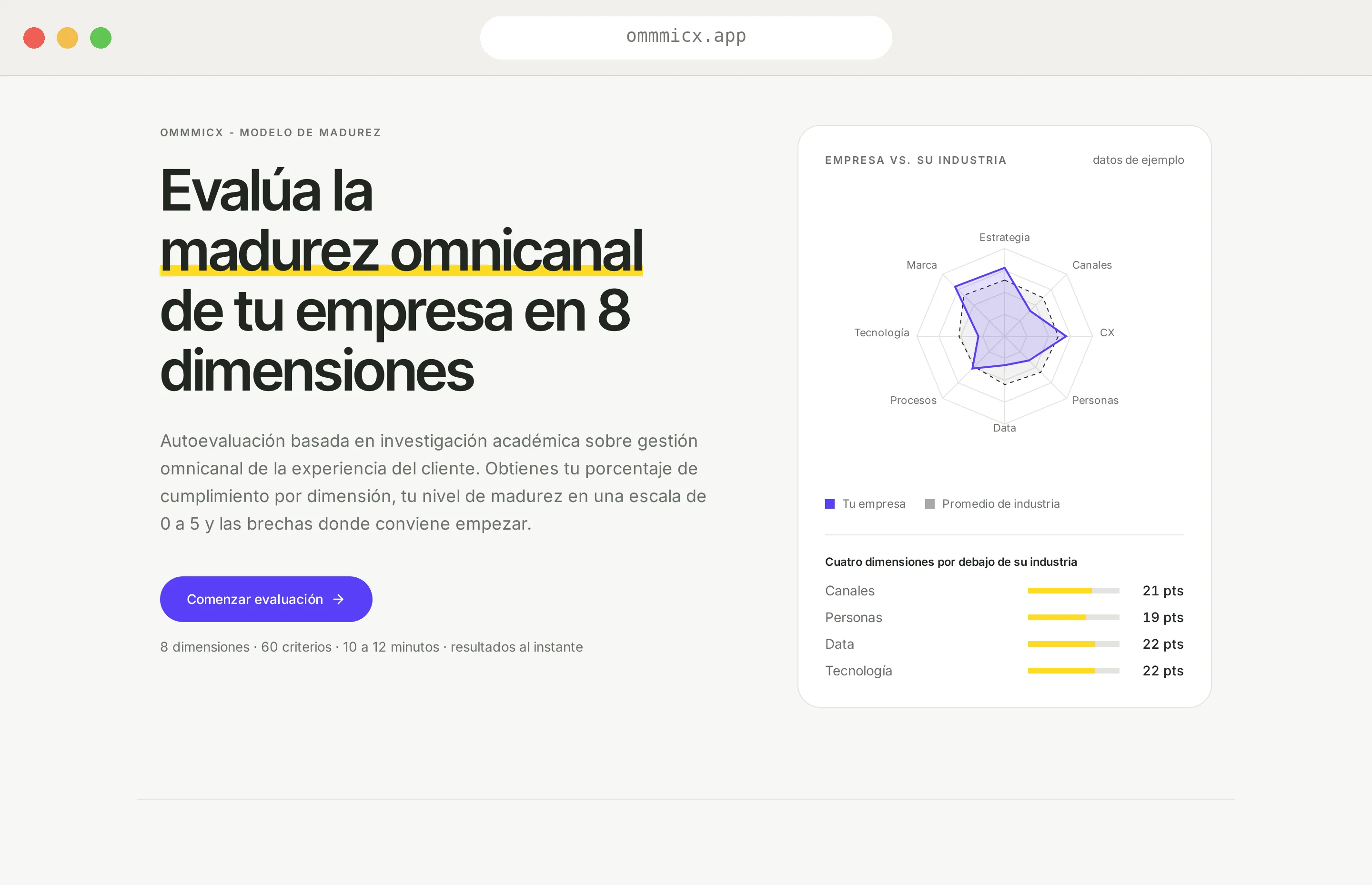1372x885 pixels.
Task: Click the Tecnología label beside radar chart
Action: [882, 333]
